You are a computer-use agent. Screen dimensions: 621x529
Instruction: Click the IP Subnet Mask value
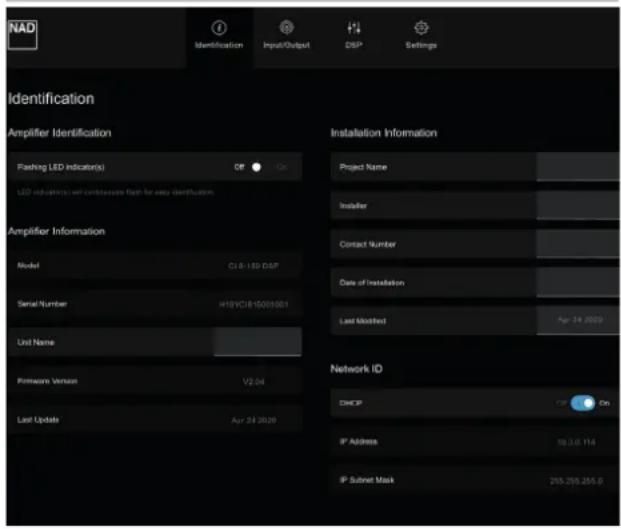tap(576, 481)
